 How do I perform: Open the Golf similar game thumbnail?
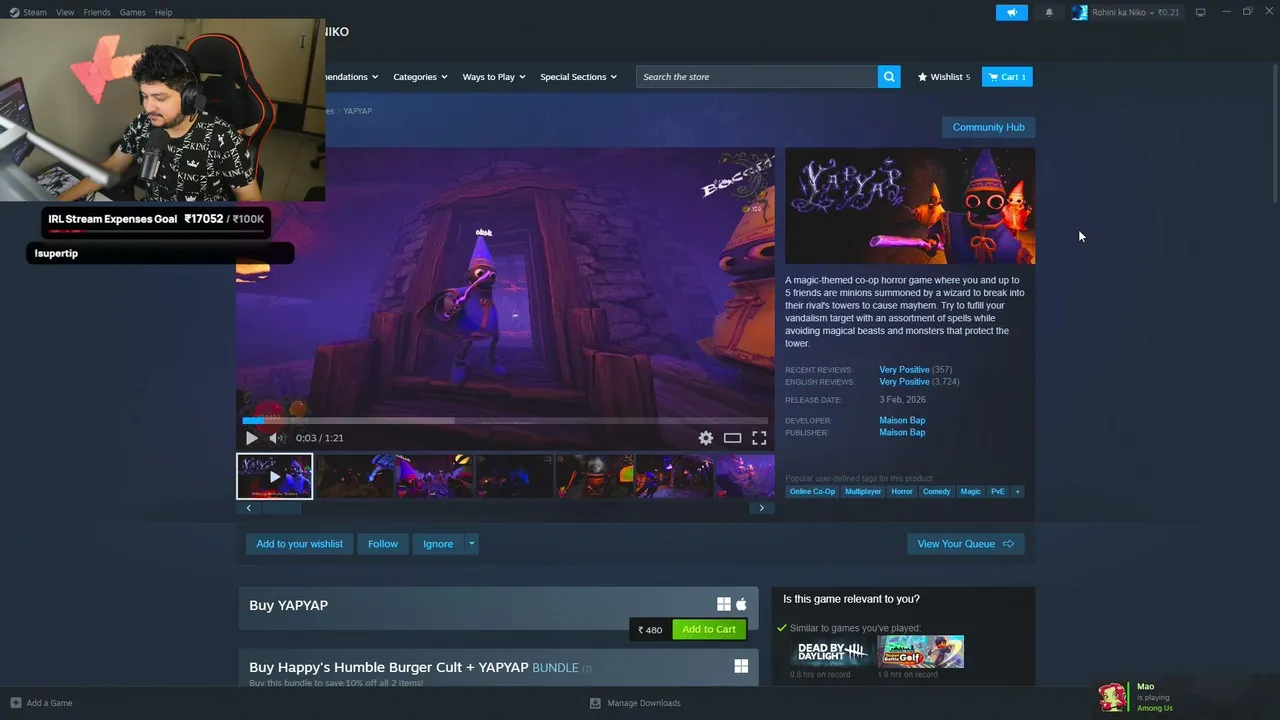pos(921,652)
